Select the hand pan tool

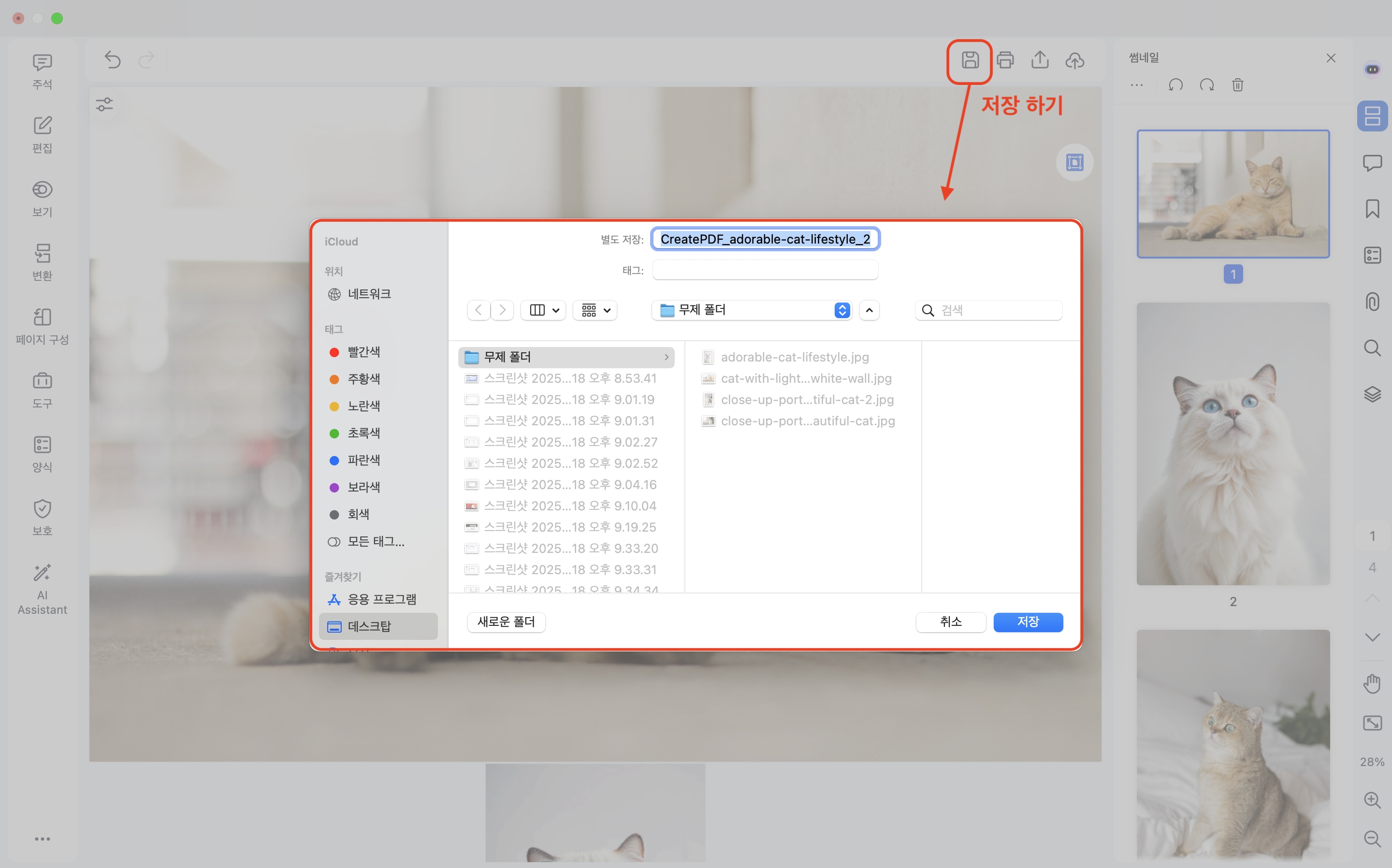click(x=1372, y=684)
